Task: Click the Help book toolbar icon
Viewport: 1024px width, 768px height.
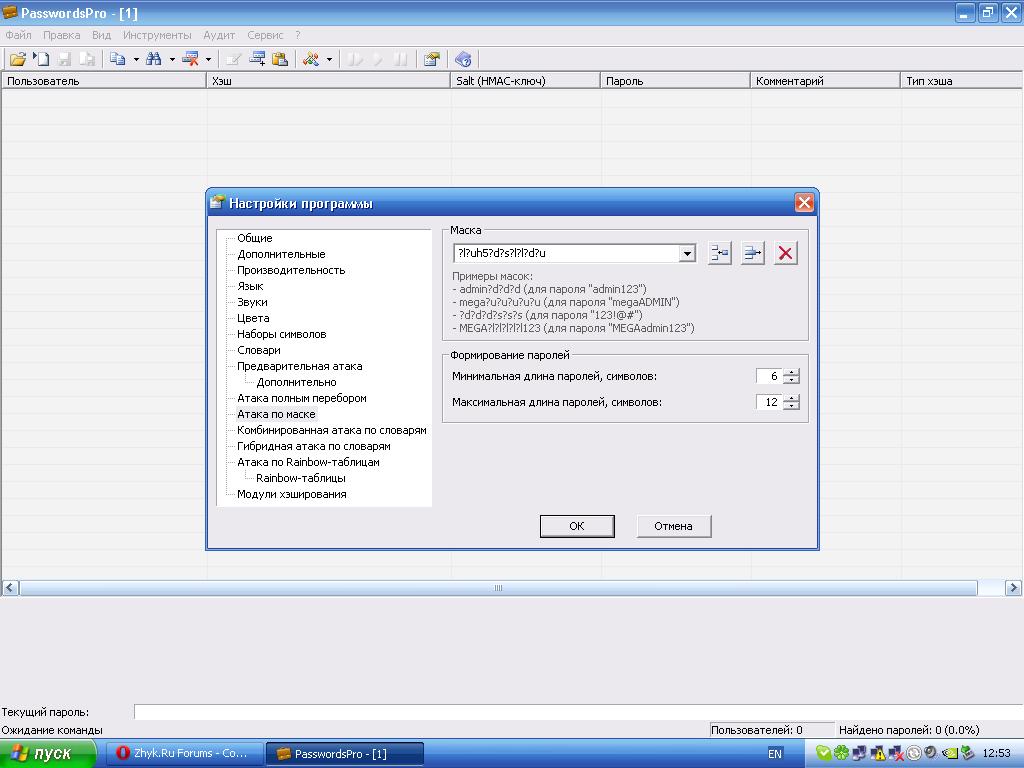Action: point(463,59)
